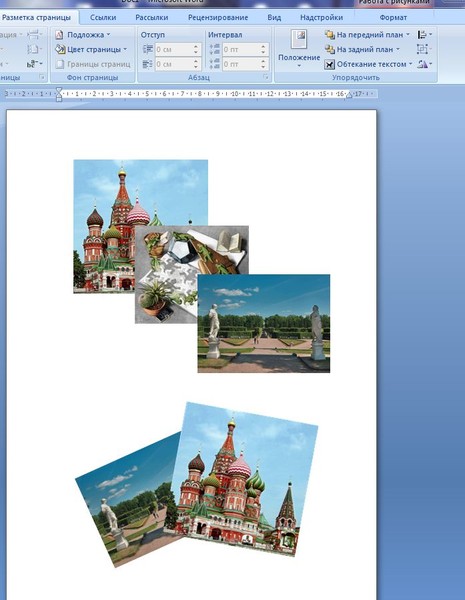Click the Работа с рисунками contextual header
Image resolution: width=465 pixels, height=600 pixels.
click(x=393, y=3)
